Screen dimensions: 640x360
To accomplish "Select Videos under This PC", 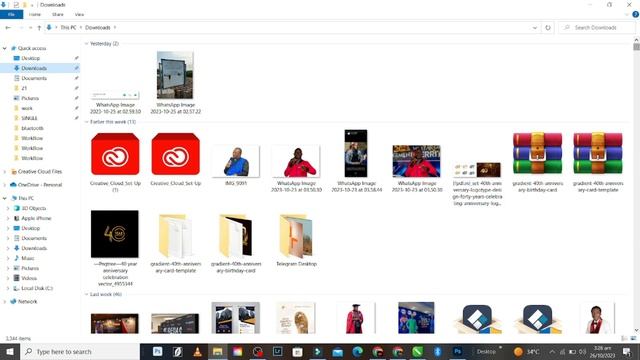I will [29, 278].
